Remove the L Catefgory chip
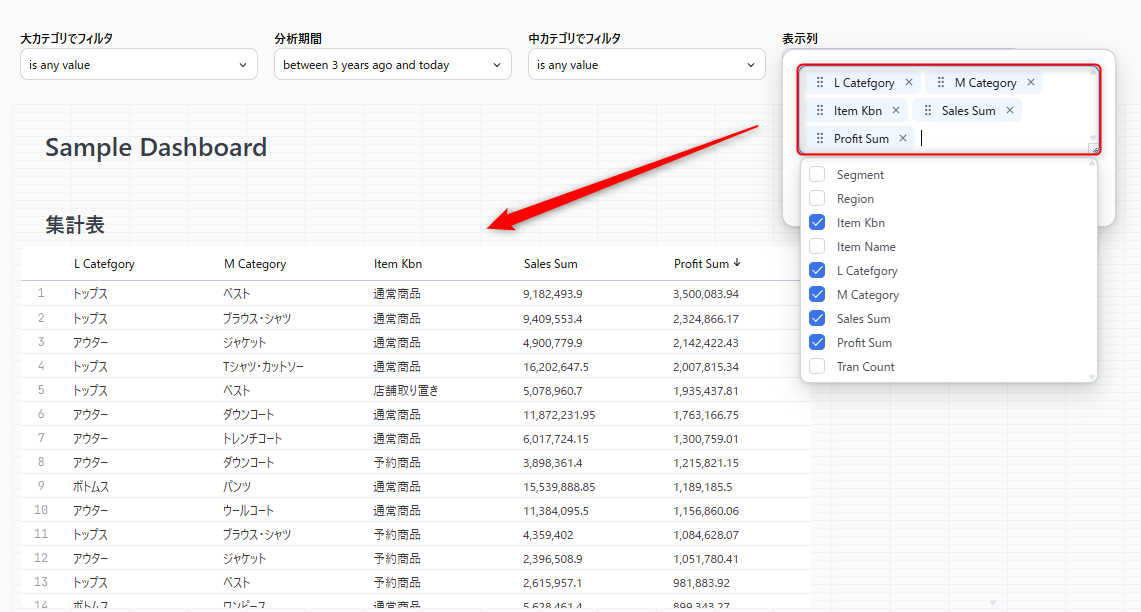This screenshot has height=612, width=1141. (909, 83)
